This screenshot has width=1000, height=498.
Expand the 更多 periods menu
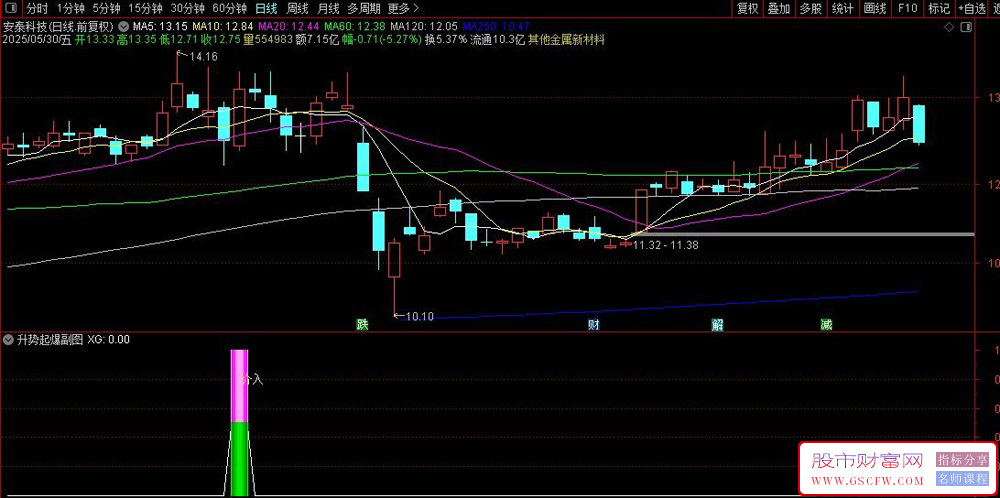403,8
